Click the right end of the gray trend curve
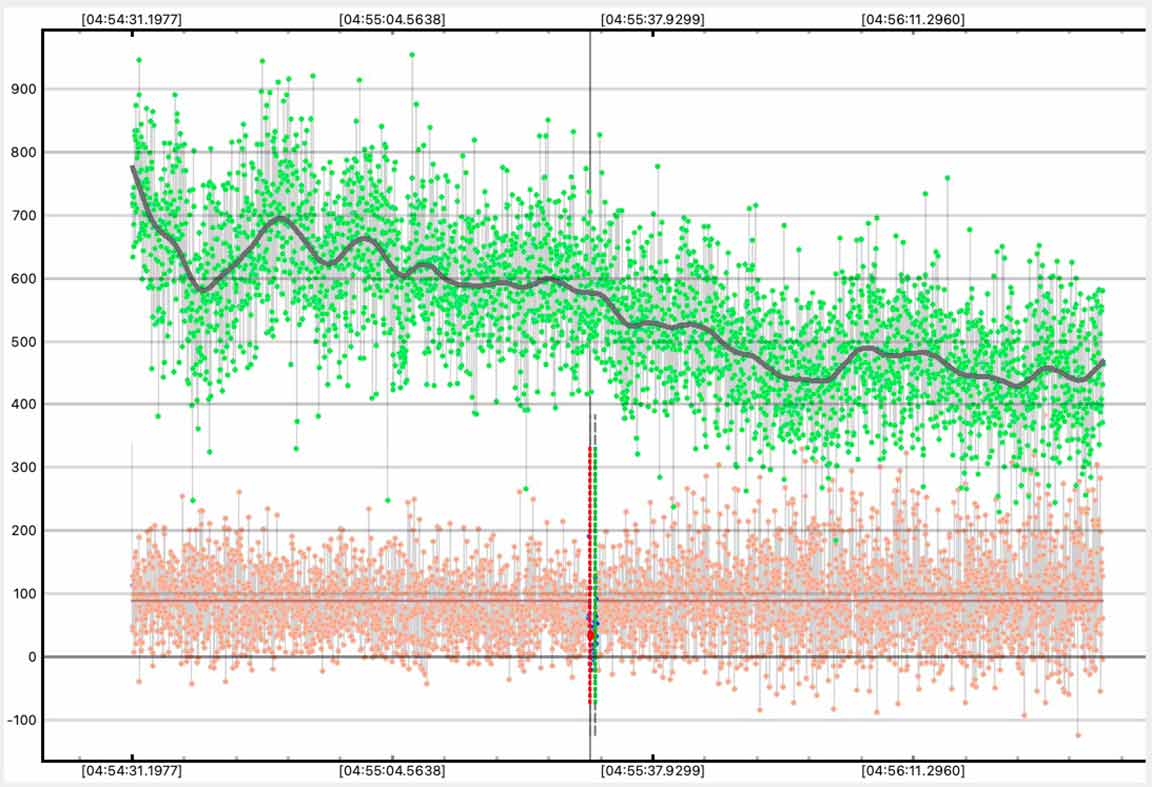1152x787 pixels. (1102, 363)
